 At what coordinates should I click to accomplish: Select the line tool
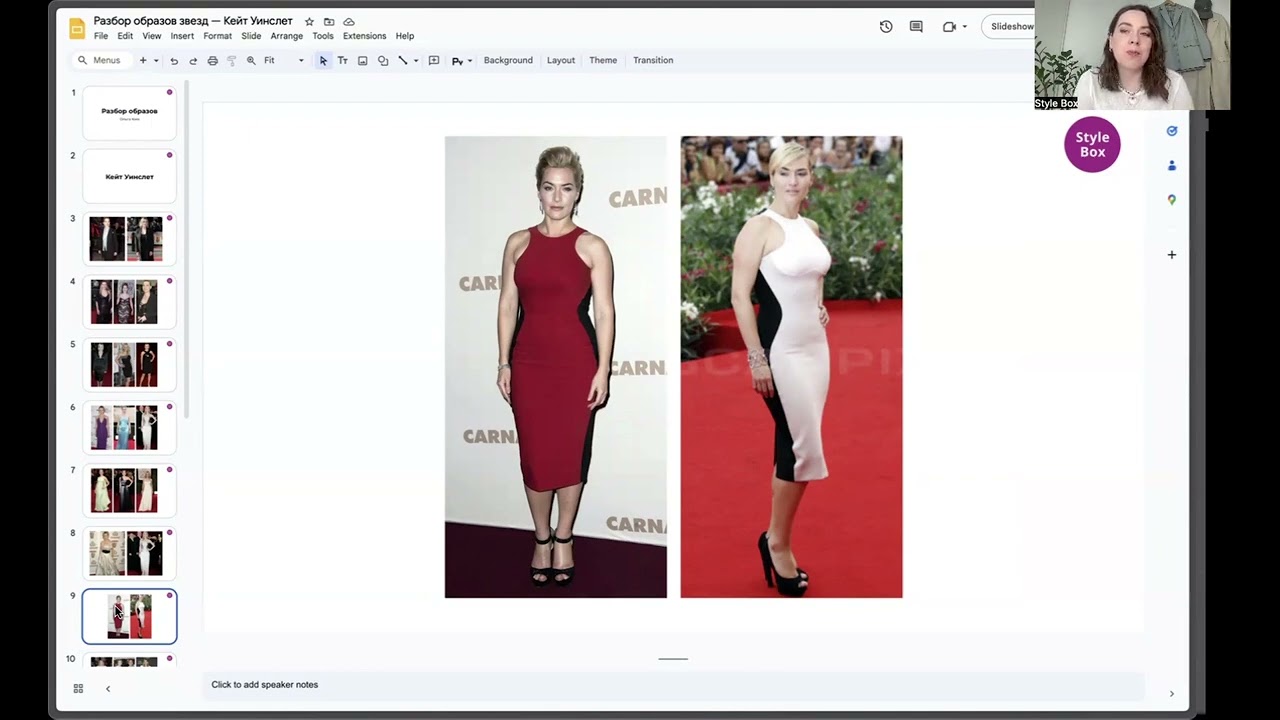pyautogui.click(x=403, y=60)
